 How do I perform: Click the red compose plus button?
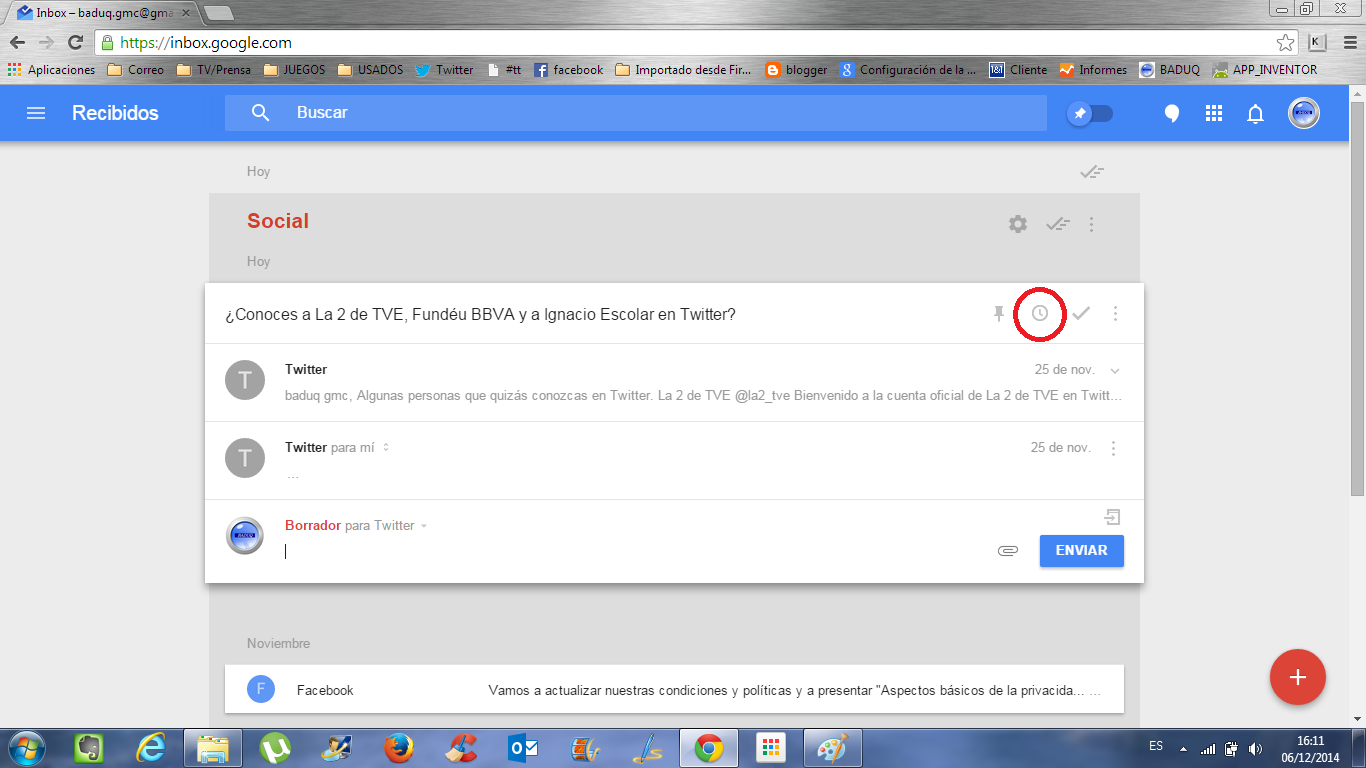pos(1297,677)
